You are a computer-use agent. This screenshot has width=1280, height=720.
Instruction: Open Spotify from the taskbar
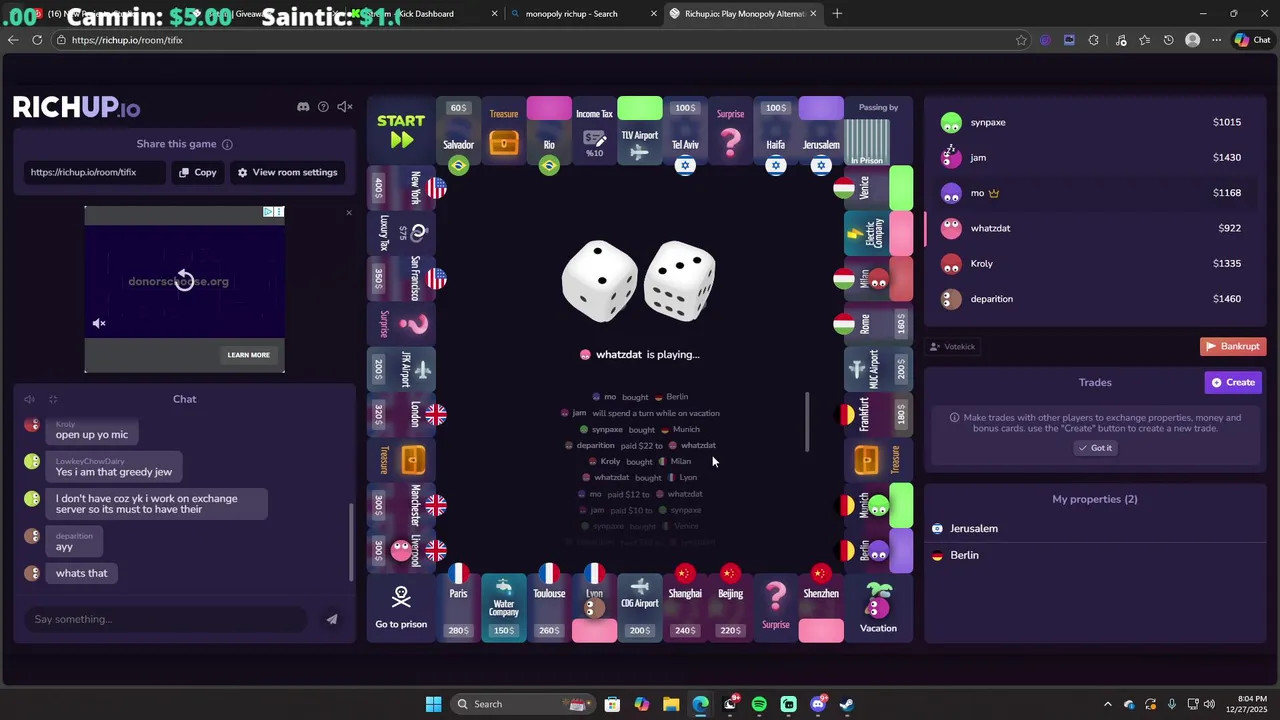pyautogui.click(x=759, y=704)
